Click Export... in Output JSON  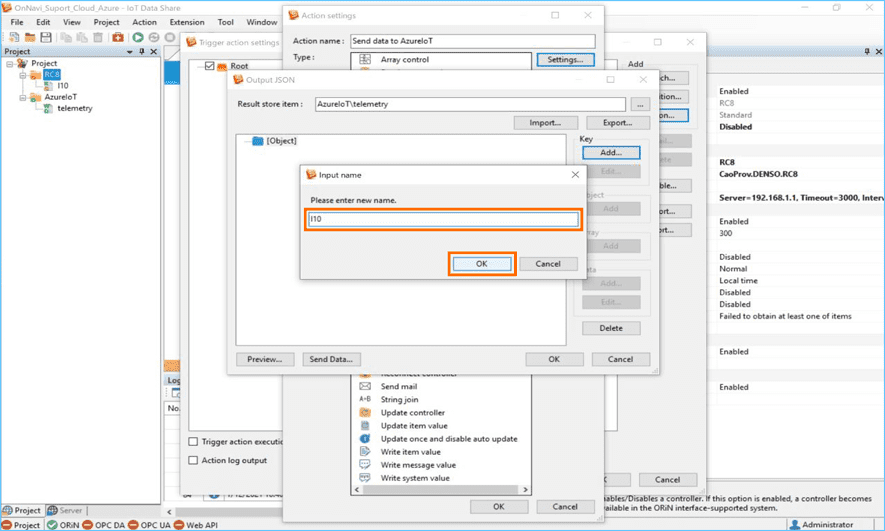pyautogui.click(x=617, y=122)
